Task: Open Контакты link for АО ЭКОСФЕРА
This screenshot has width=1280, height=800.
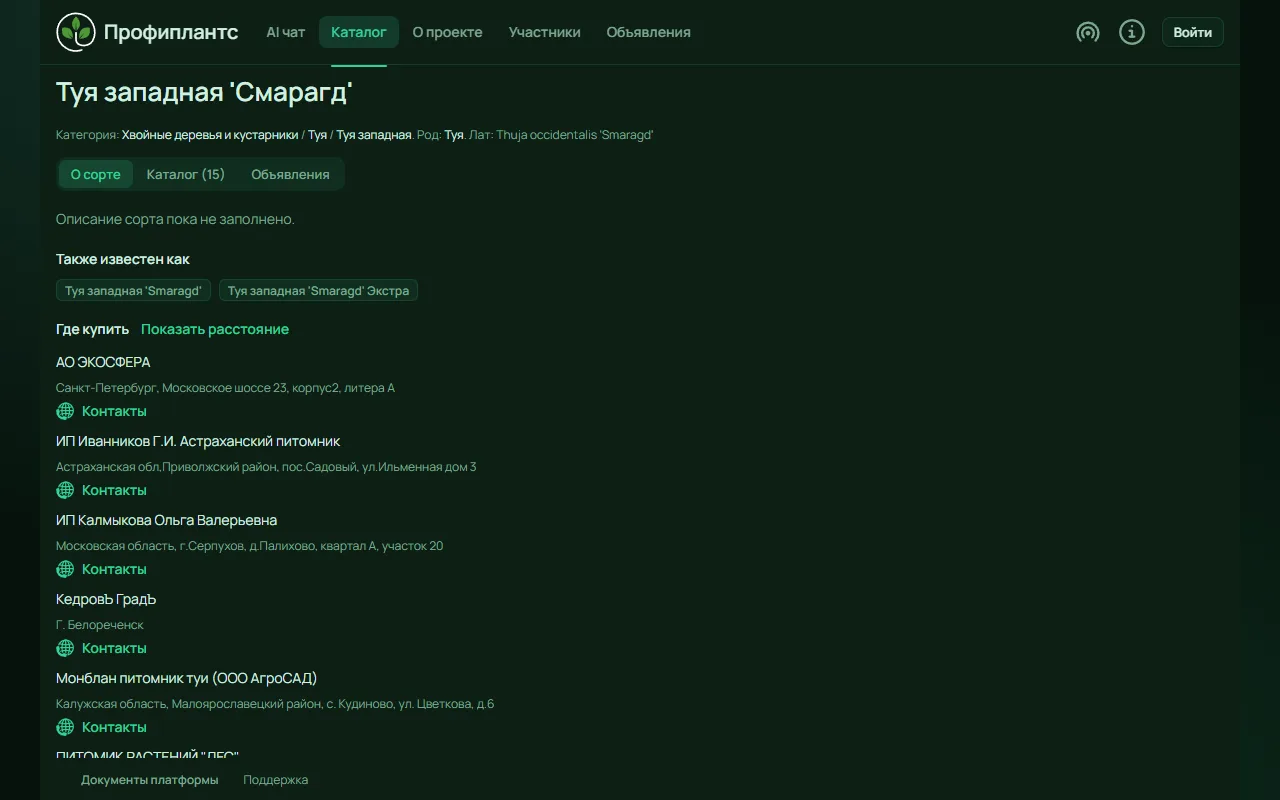Action: click(x=114, y=411)
